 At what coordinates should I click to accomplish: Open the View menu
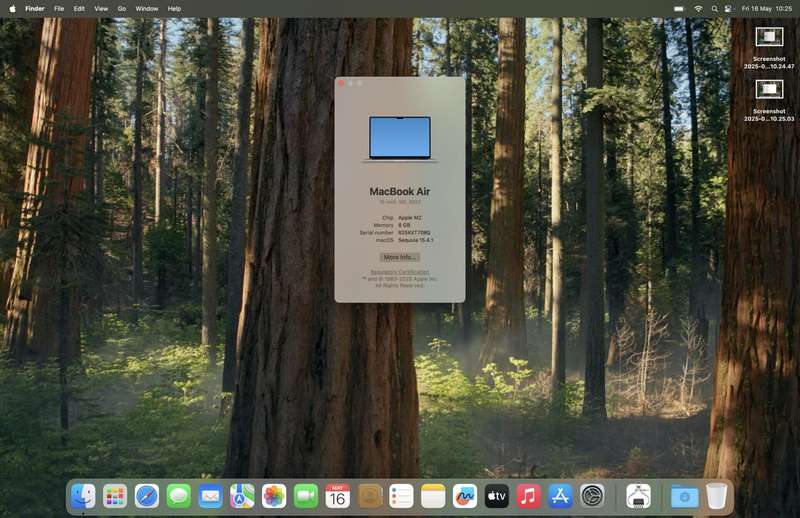pos(101,9)
